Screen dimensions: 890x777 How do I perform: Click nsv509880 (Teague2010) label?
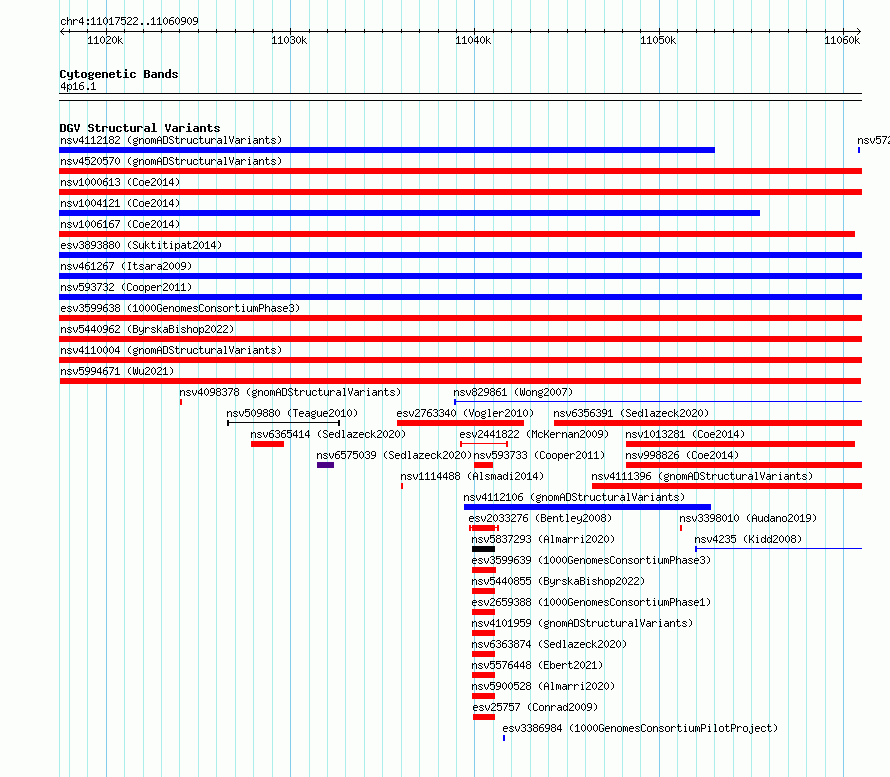(x=292, y=413)
